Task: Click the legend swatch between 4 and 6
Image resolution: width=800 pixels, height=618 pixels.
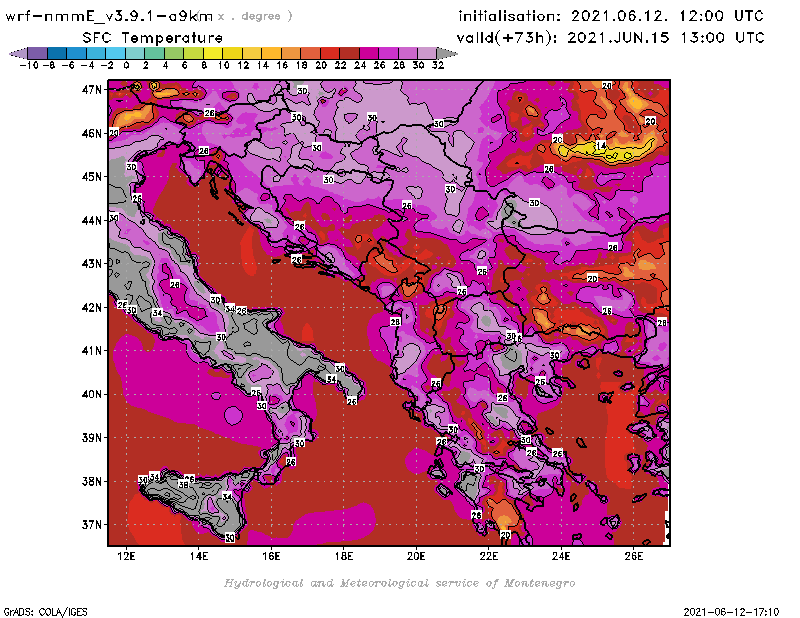Action: coord(174,53)
